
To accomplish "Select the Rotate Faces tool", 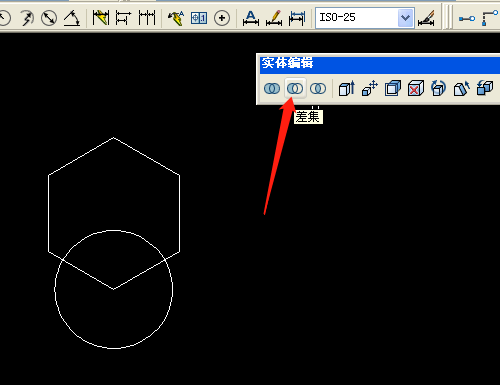I will [438, 88].
